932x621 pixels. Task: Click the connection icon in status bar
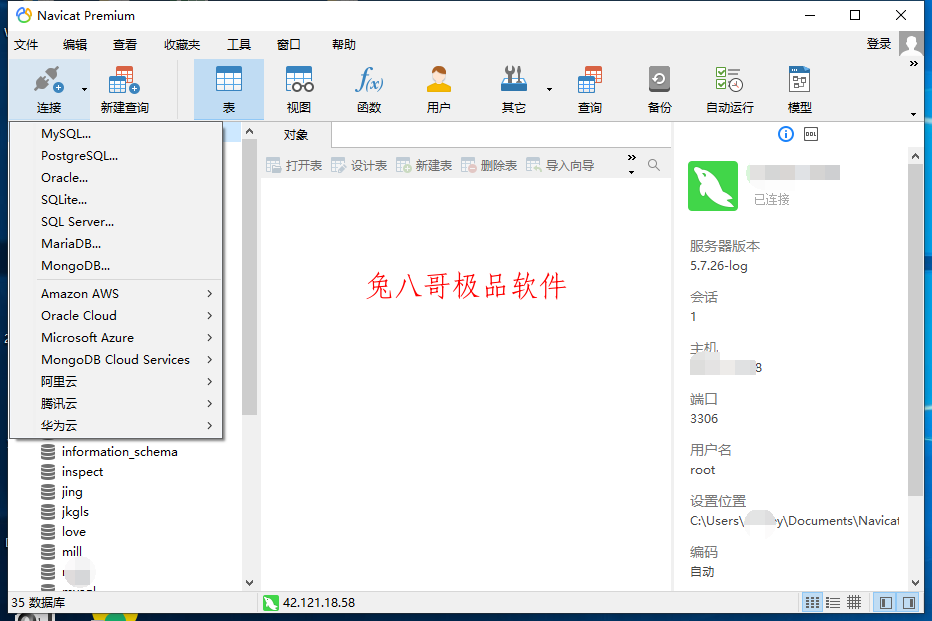coord(270,603)
